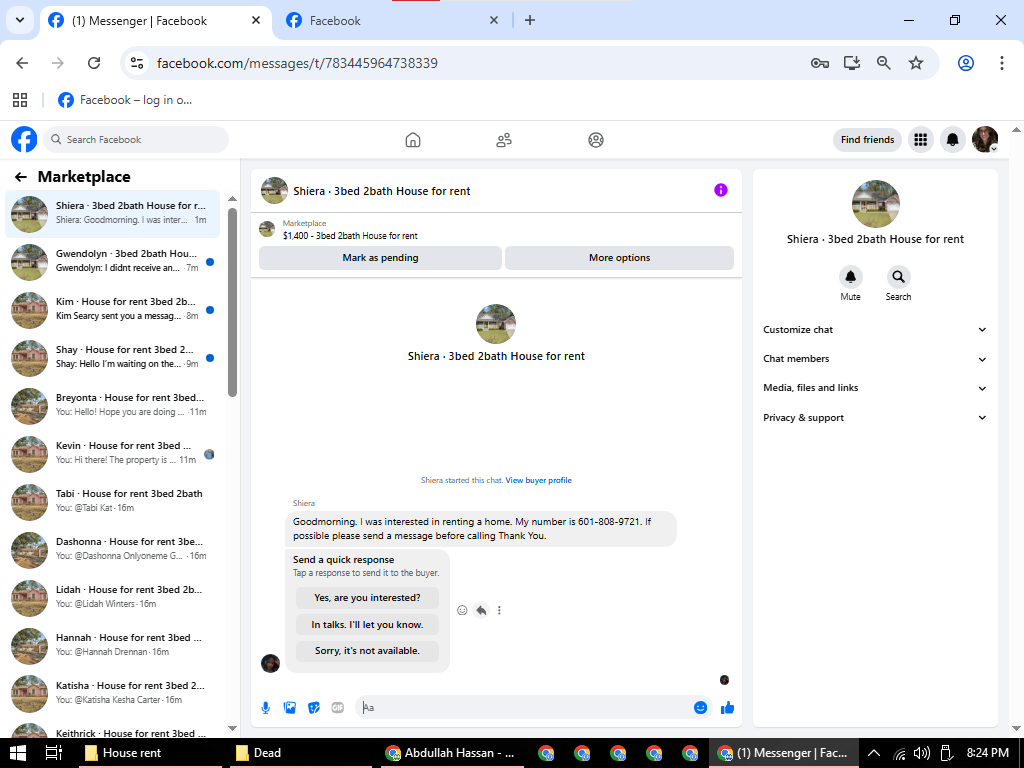The height and width of the screenshot is (768, 1024).
Task: Open Gwendolyn's 3bed 2bath conversation
Action: point(112,262)
